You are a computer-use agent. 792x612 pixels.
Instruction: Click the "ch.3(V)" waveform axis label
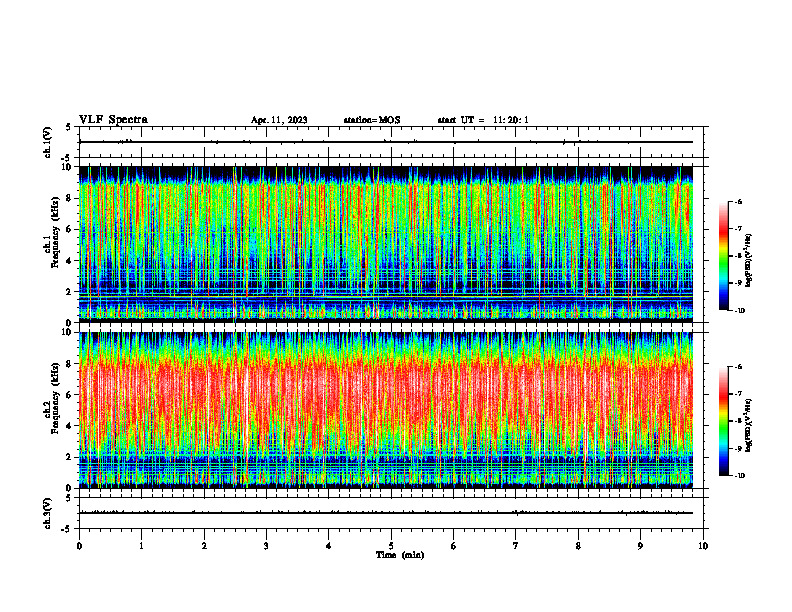pos(47,514)
